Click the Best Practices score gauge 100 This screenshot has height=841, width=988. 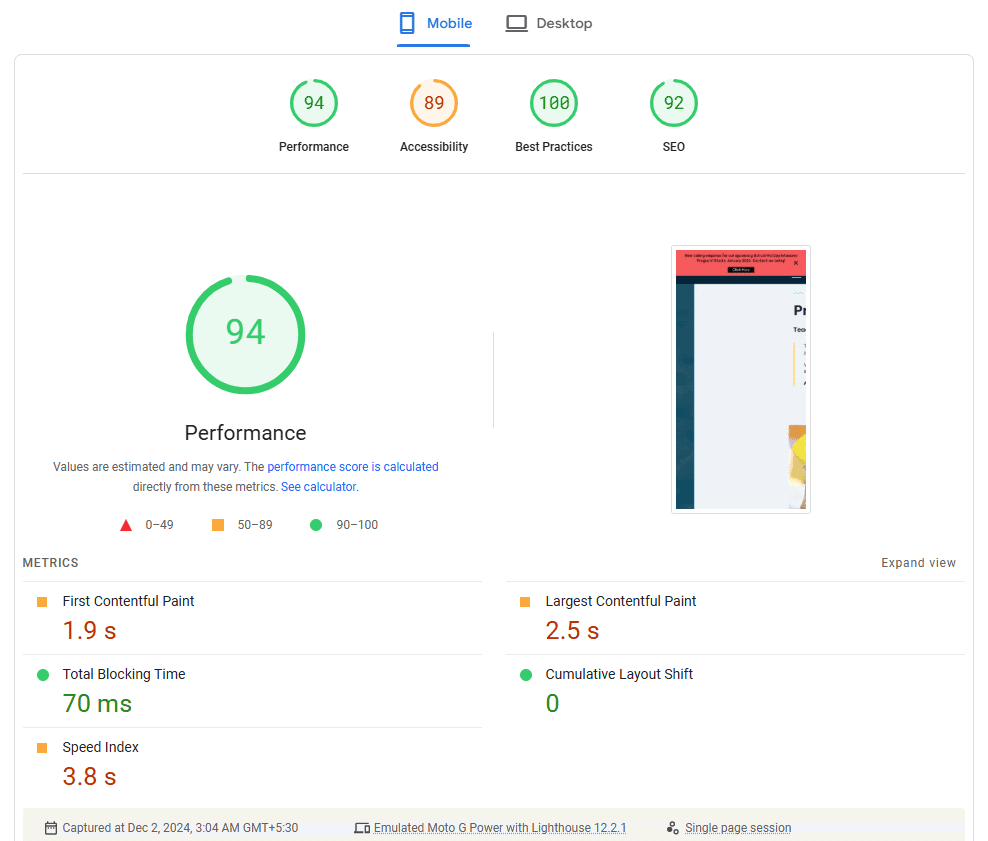coord(554,104)
